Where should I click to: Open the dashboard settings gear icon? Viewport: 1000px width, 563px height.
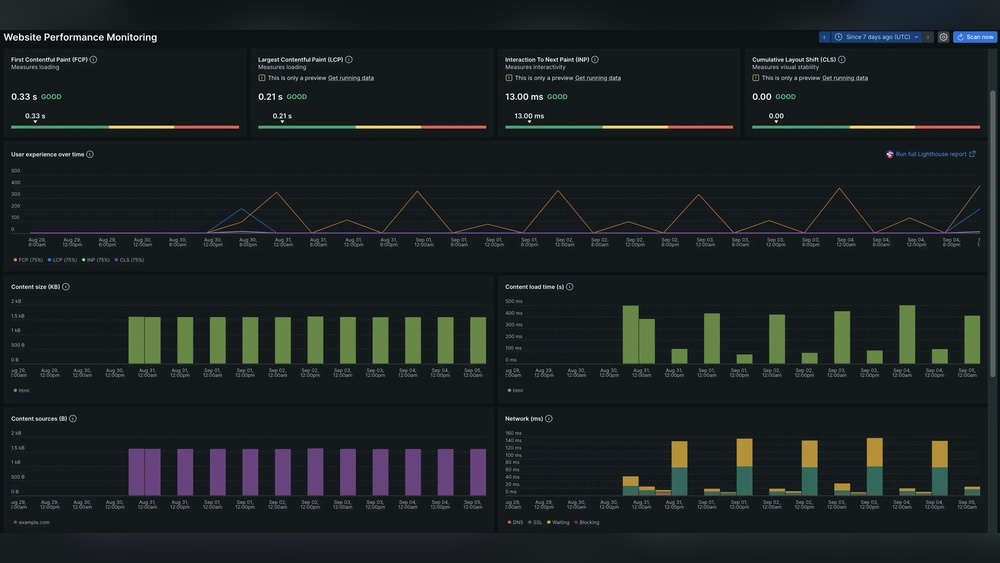tap(943, 37)
